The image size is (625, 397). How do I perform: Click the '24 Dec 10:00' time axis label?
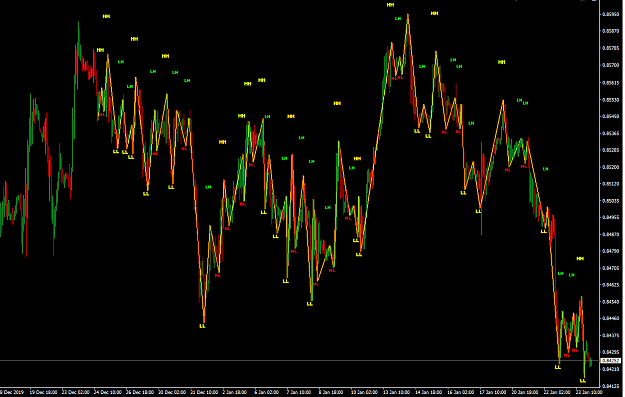pyautogui.click(x=108, y=392)
